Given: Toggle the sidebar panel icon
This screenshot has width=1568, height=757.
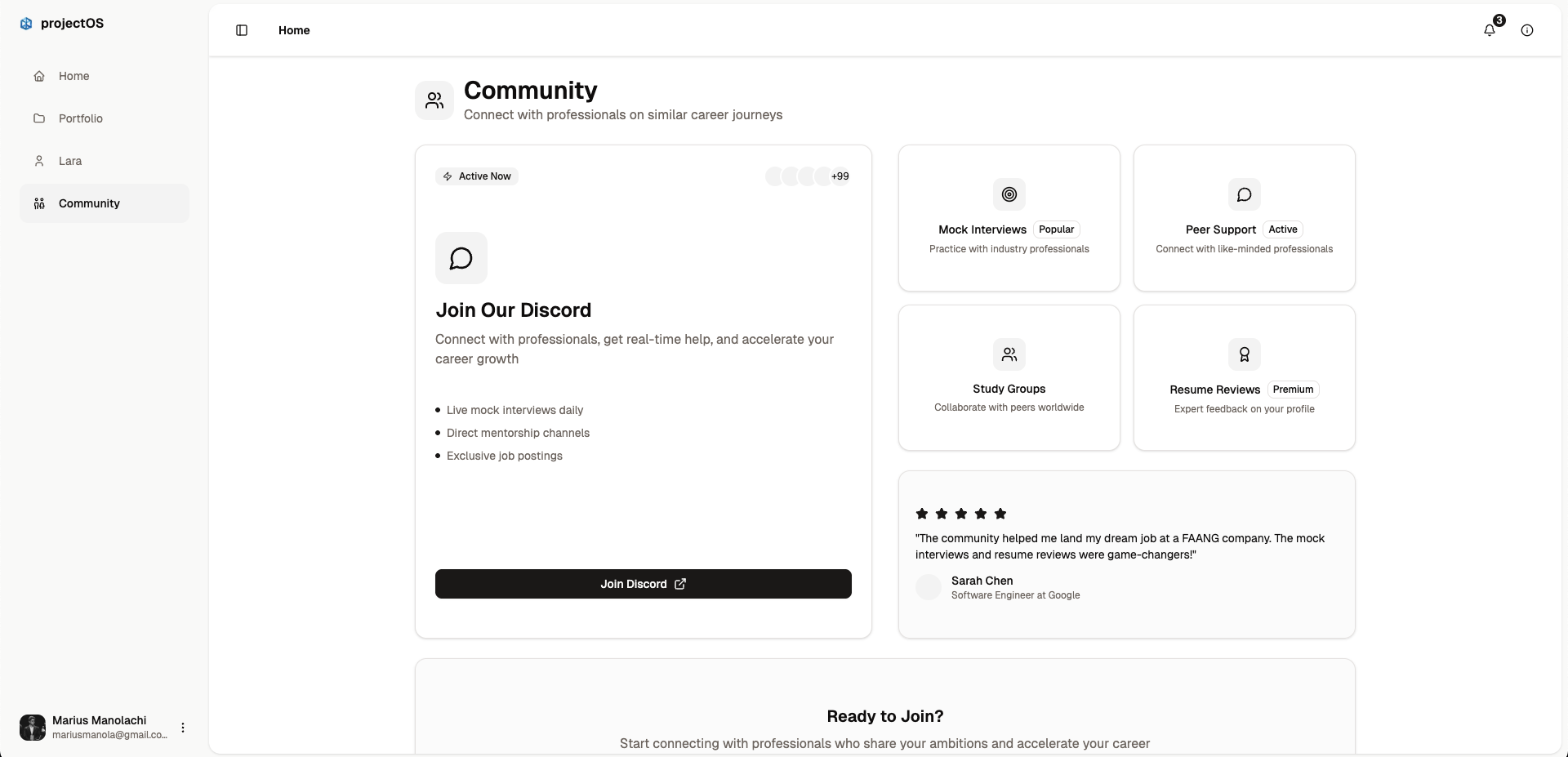Looking at the screenshot, I should click(242, 30).
